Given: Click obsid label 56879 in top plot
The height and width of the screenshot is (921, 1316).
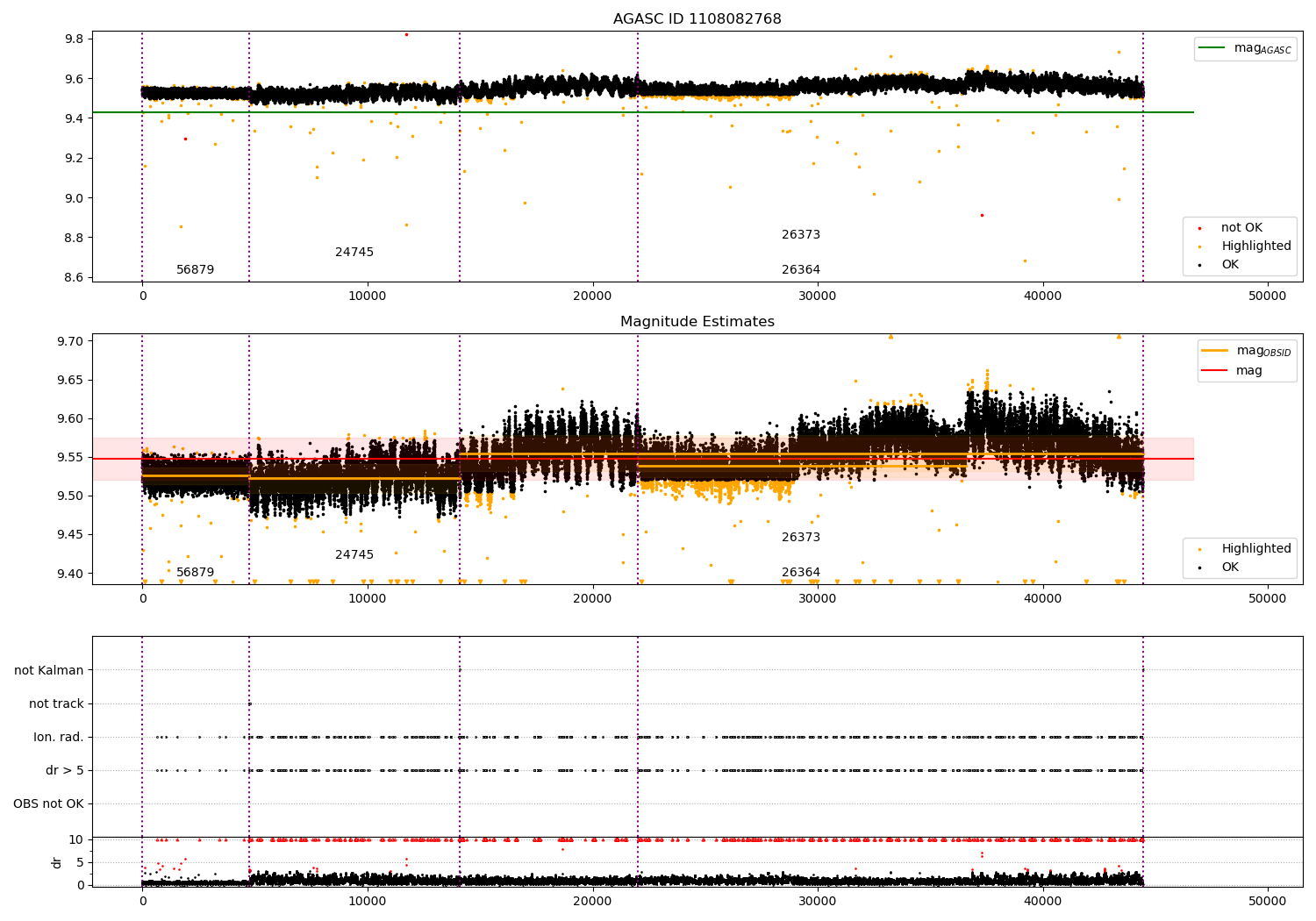Looking at the screenshot, I should [x=195, y=270].
